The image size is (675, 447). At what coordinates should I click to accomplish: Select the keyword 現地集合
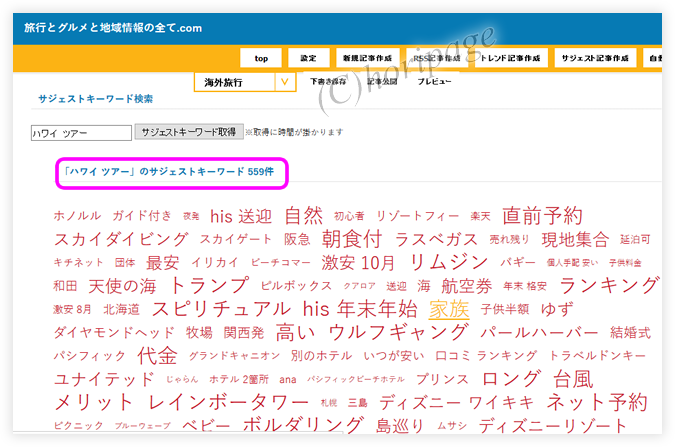click(576, 239)
